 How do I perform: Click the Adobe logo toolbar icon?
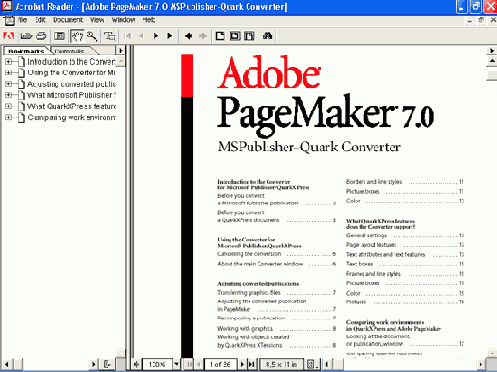pos(8,36)
